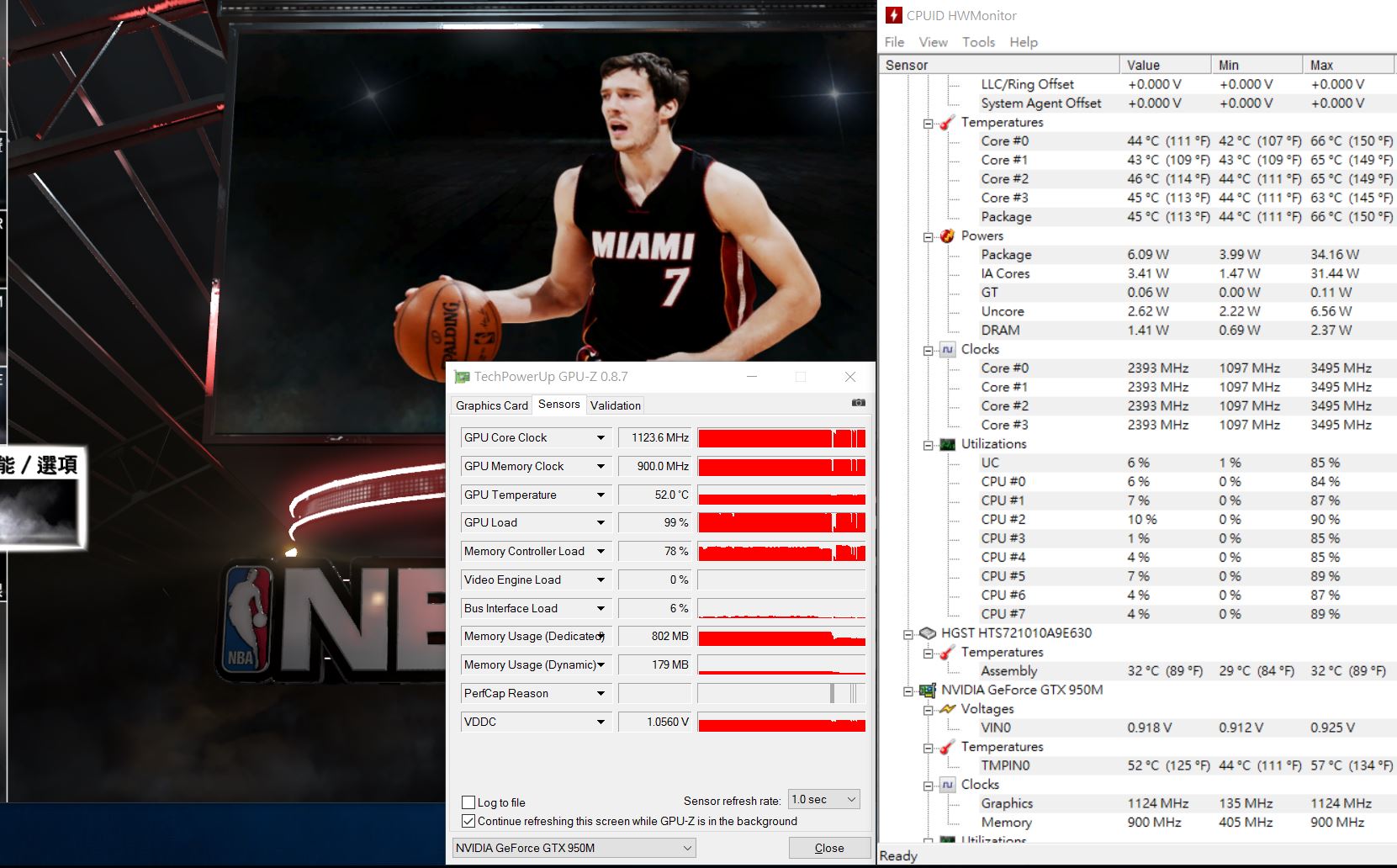Switch to the Validation tab
Image resolution: width=1397 pixels, height=868 pixels.
616,405
